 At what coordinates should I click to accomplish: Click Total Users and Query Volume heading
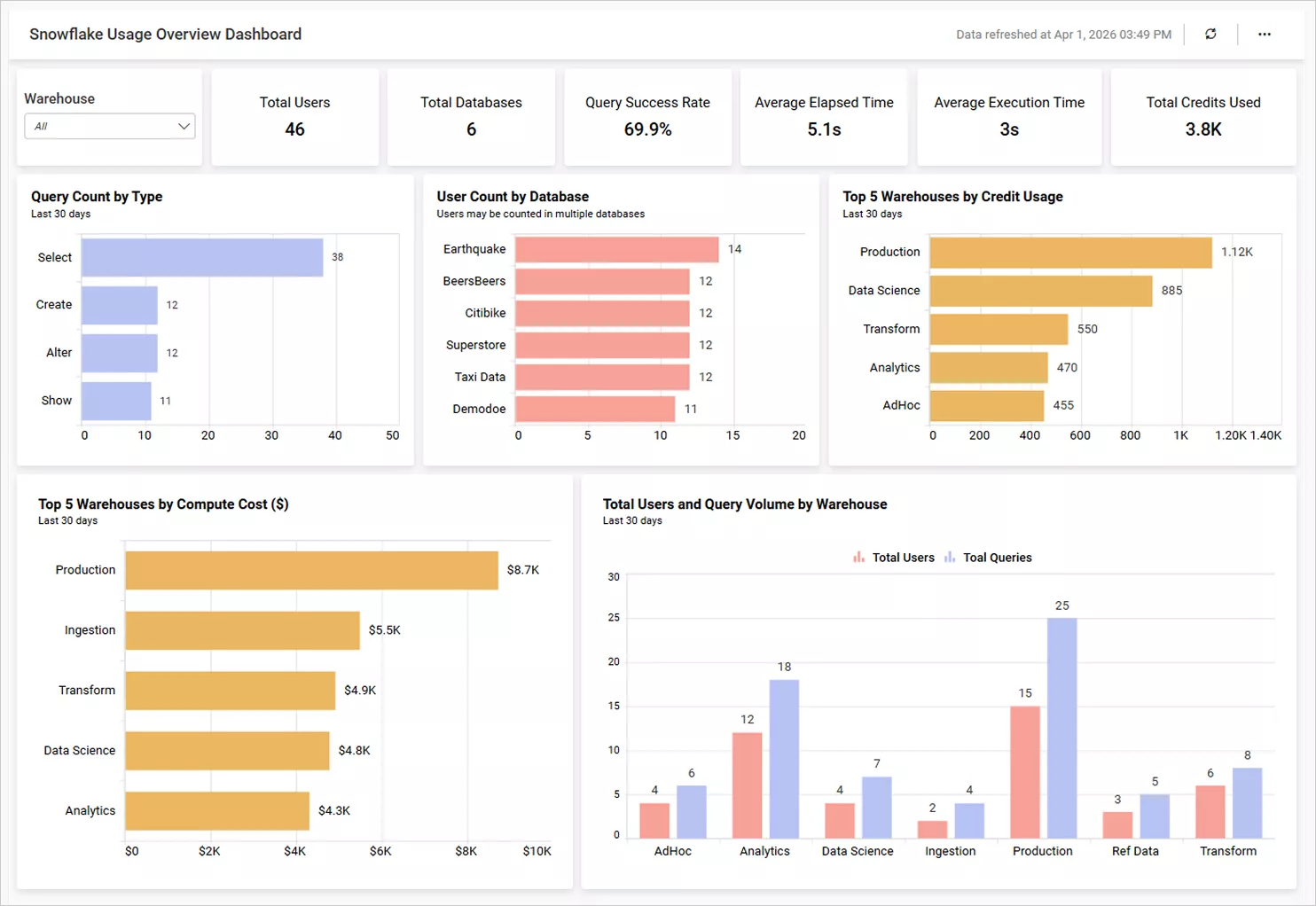pyautogui.click(x=745, y=504)
